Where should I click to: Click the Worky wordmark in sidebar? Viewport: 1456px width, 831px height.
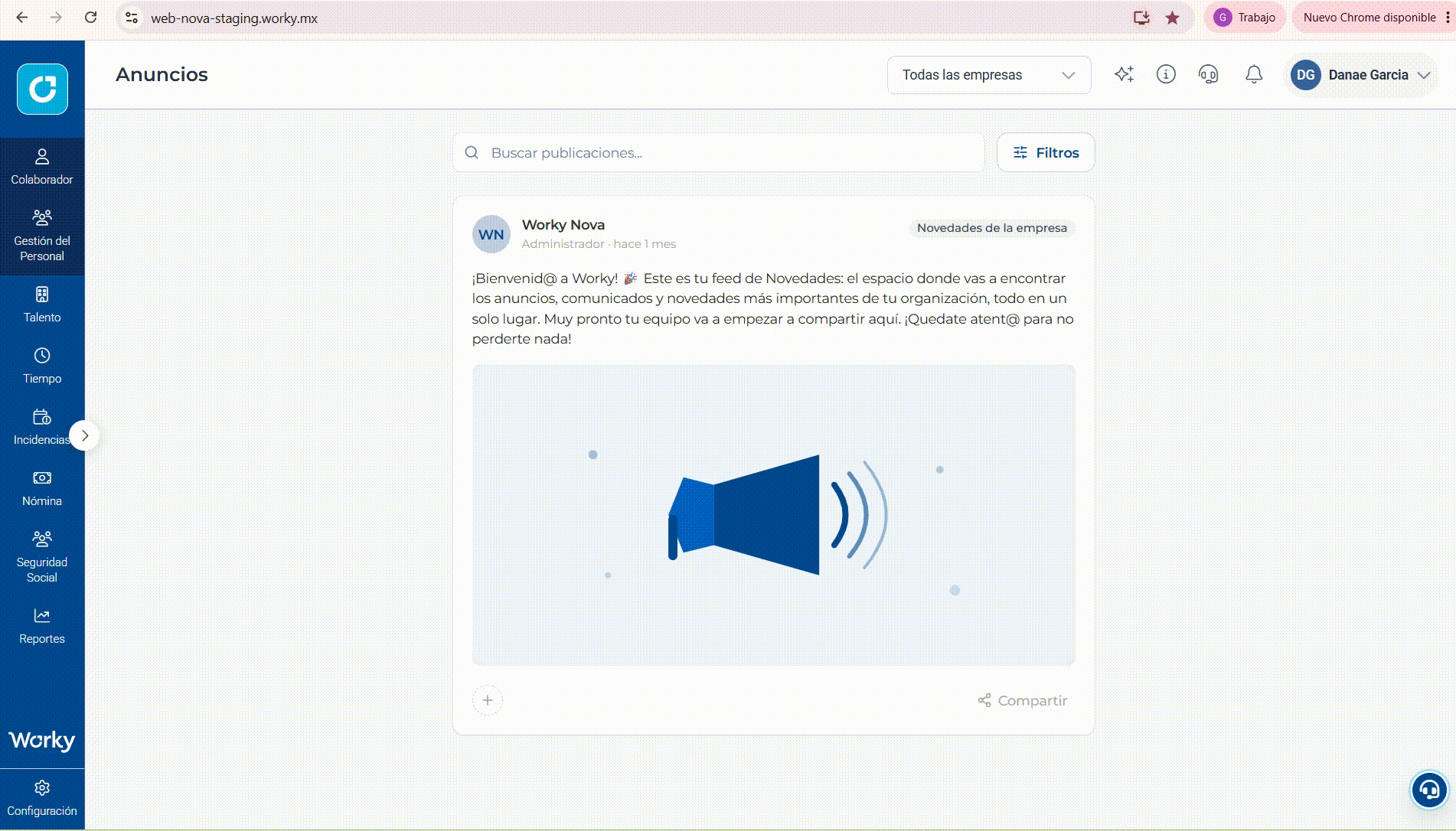coord(42,741)
